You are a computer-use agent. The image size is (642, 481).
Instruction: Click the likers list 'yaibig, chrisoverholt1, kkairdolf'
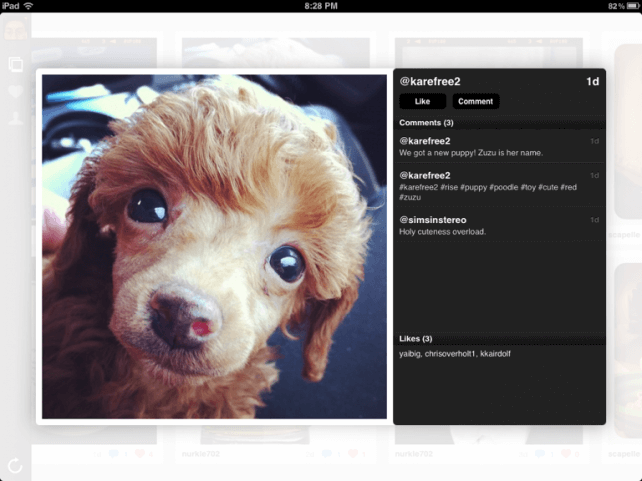tap(455, 354)
